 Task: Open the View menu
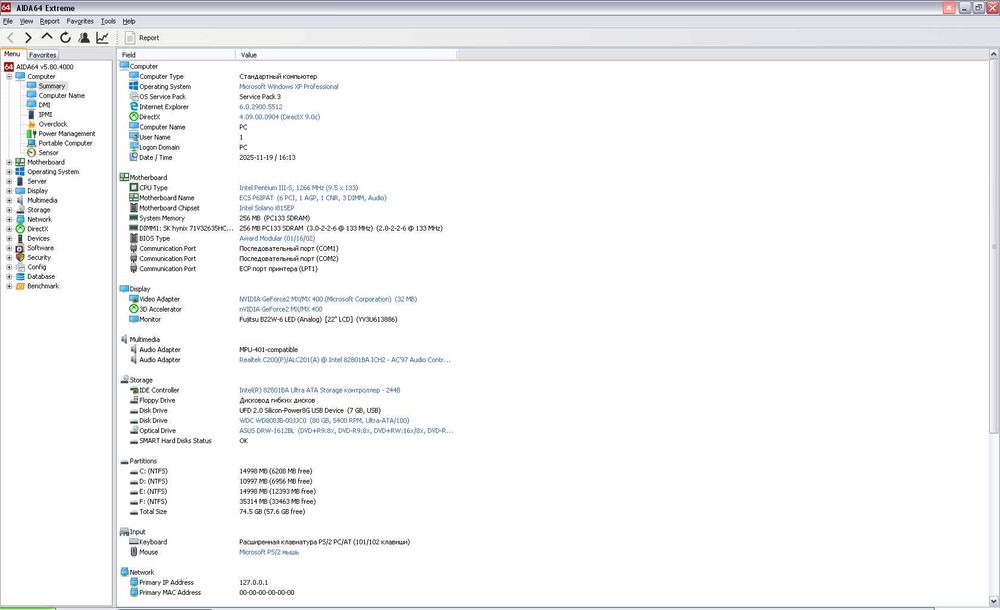coord(26,21)
